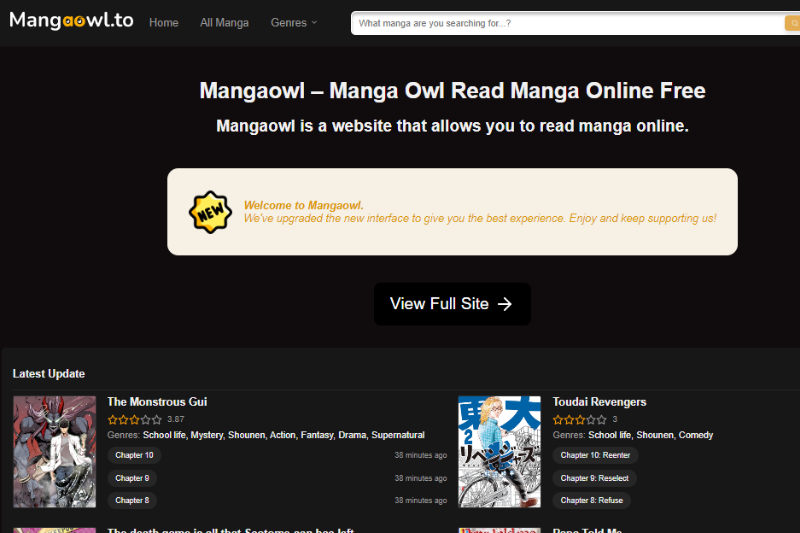Click the 'Welcome to Mangaowl.' text
Viewport: 800px width, 533px height.
(x=304, y=205)
